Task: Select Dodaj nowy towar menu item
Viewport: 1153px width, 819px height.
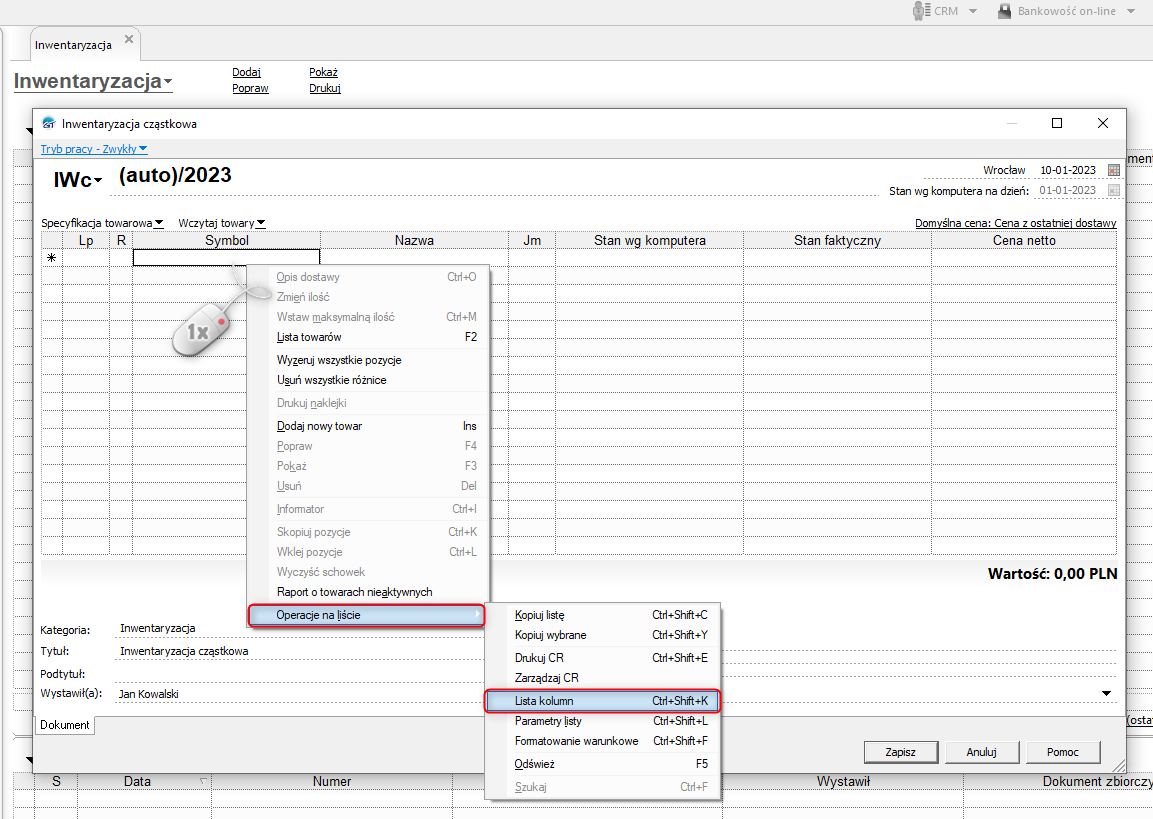Action: 320,426
